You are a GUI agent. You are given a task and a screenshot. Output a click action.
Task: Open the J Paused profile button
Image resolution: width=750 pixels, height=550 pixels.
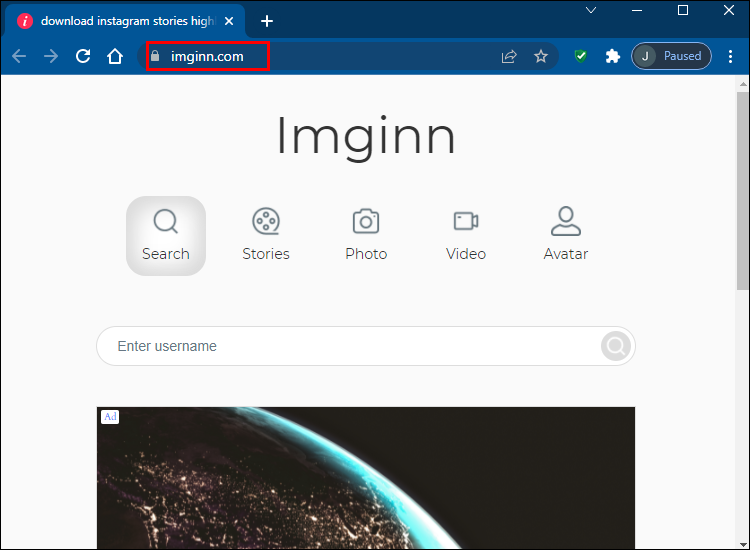click(x=672, y=56)
